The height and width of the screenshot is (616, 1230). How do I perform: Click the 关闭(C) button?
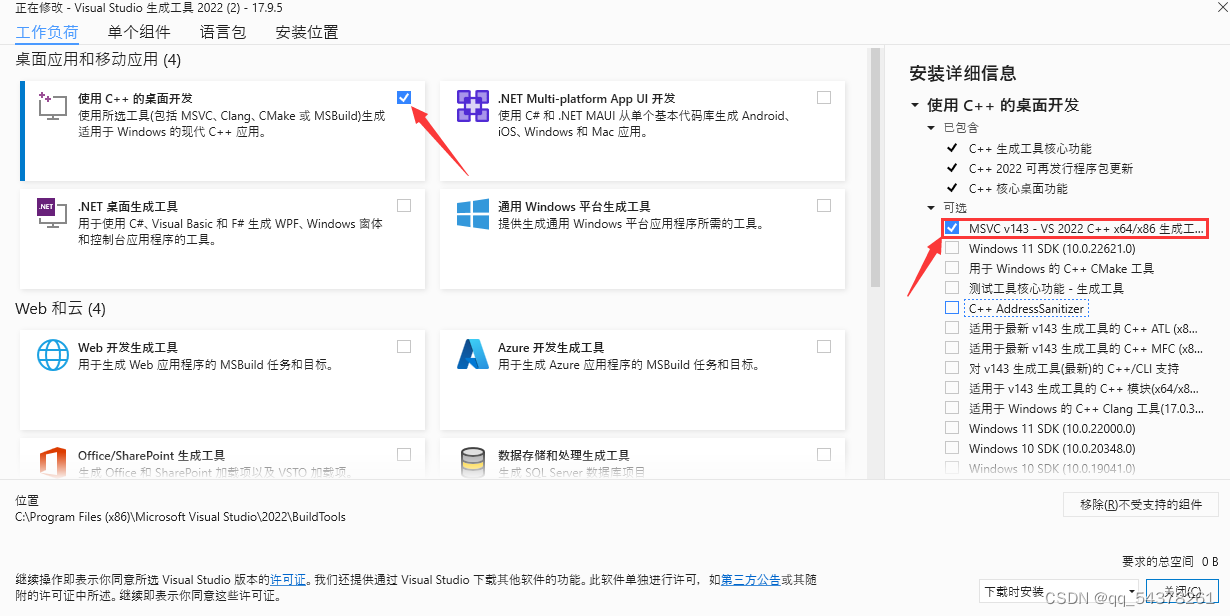click(1182, 591)
